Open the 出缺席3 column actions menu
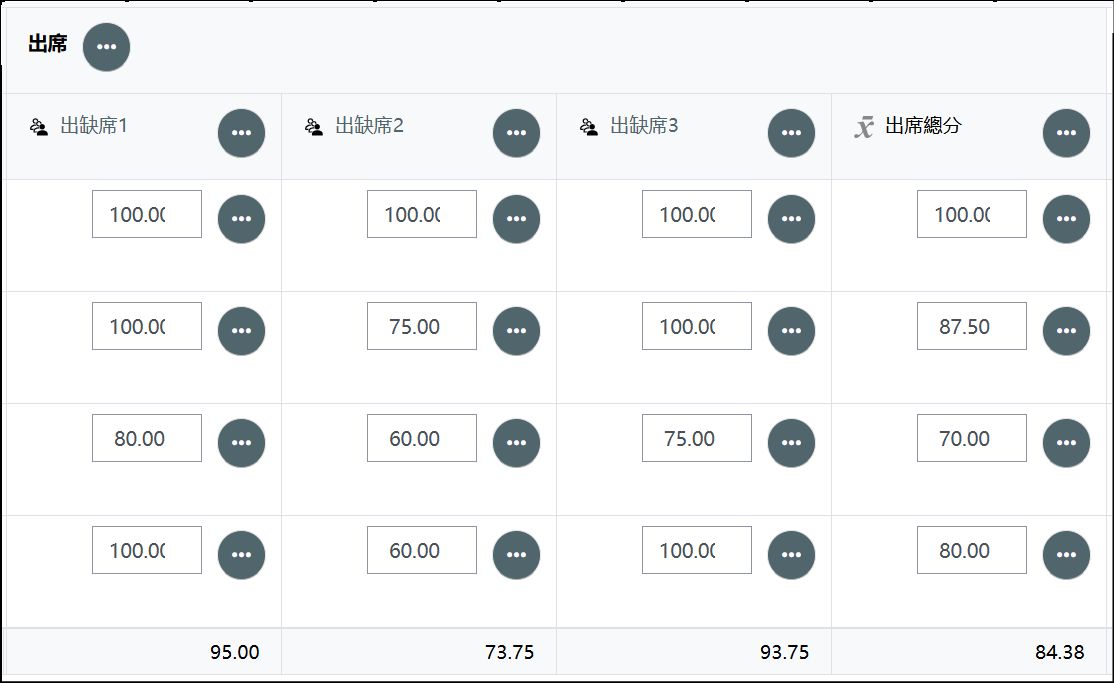1114x683 pixels. point(791,133)
